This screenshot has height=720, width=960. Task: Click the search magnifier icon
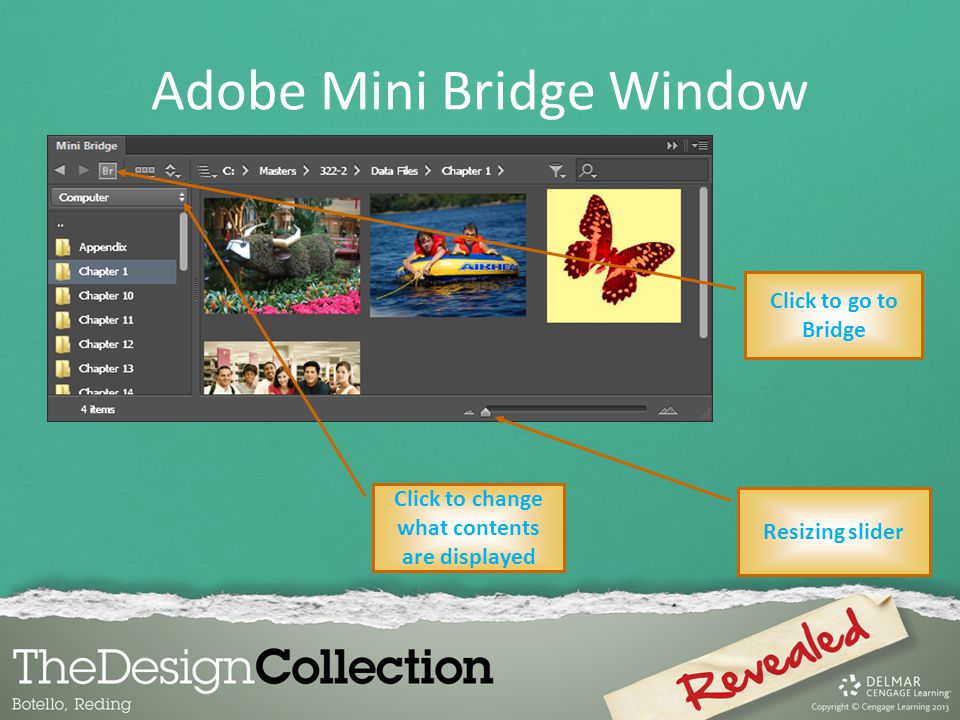pos(587,171)
